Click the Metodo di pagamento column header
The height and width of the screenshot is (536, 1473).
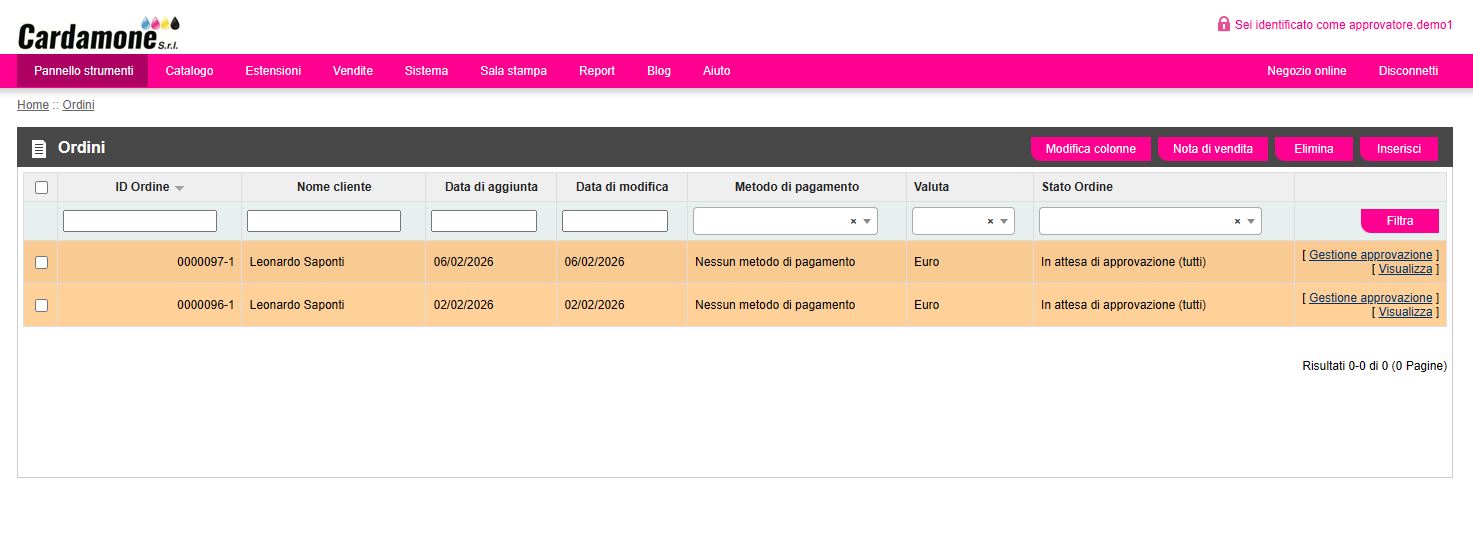point(797,187)
